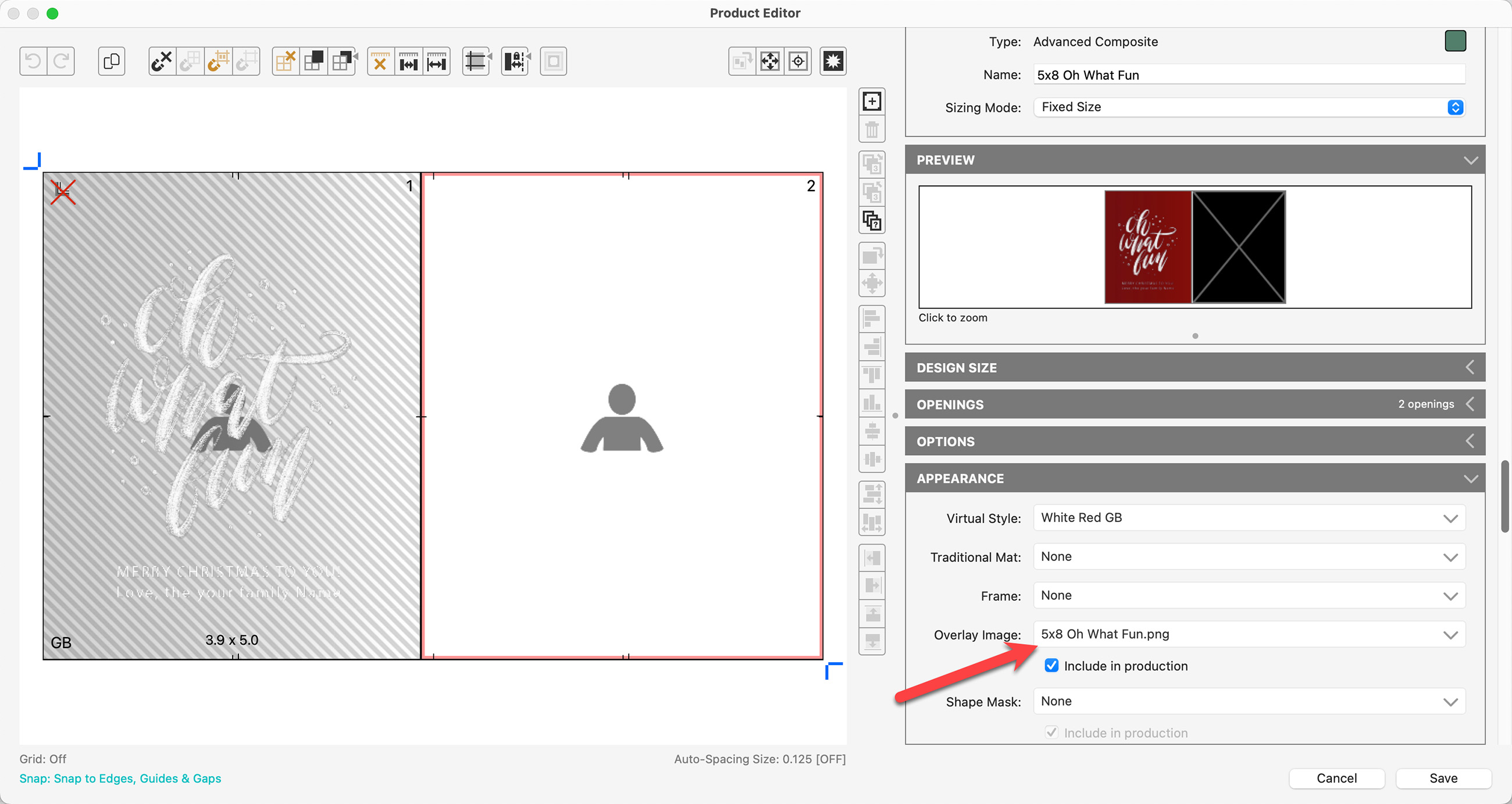
Task: Click the crosshair center target icon
Action: [798, 61]
